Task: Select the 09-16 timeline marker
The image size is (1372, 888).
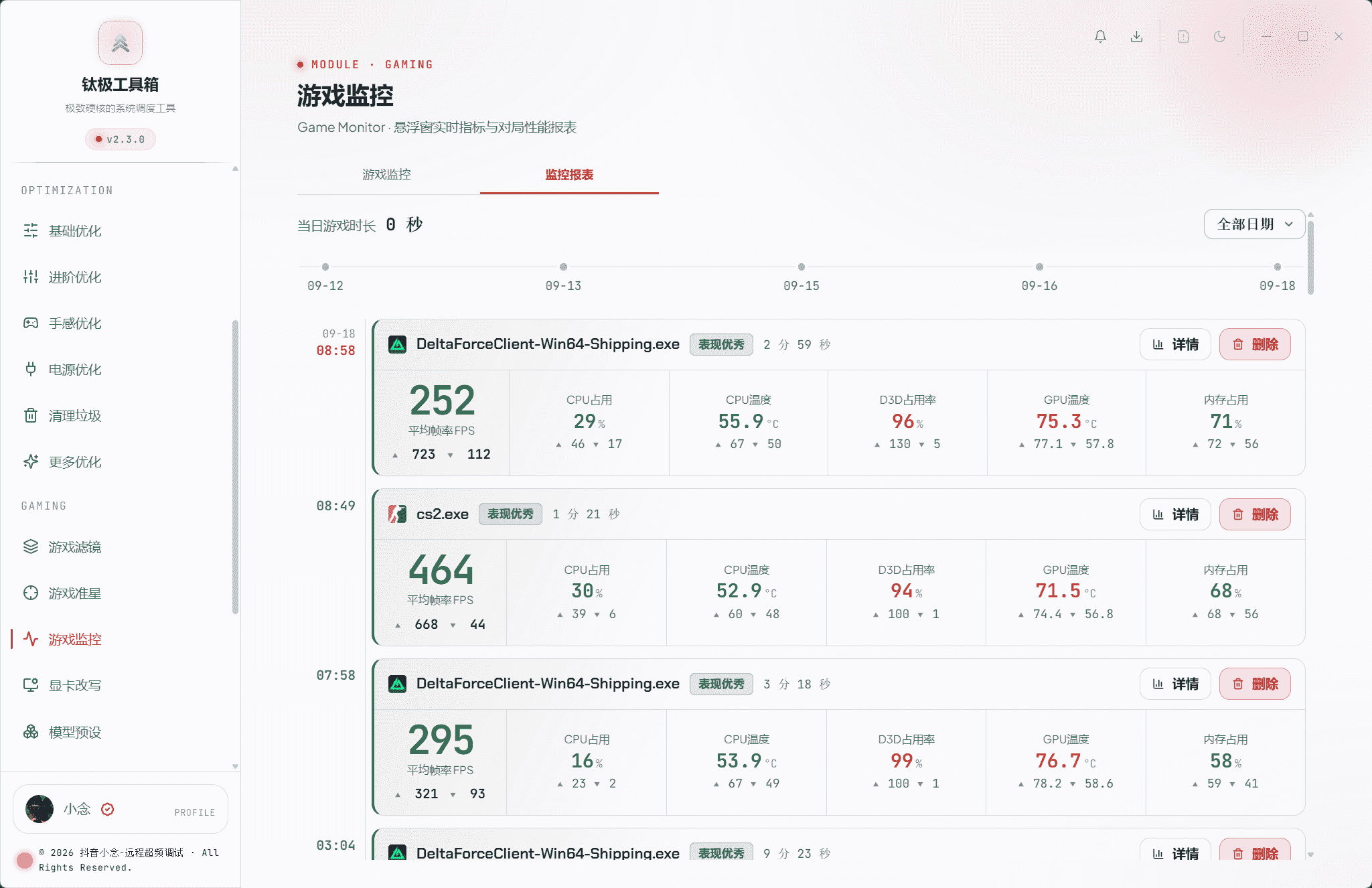Action: coord(1039,267)
